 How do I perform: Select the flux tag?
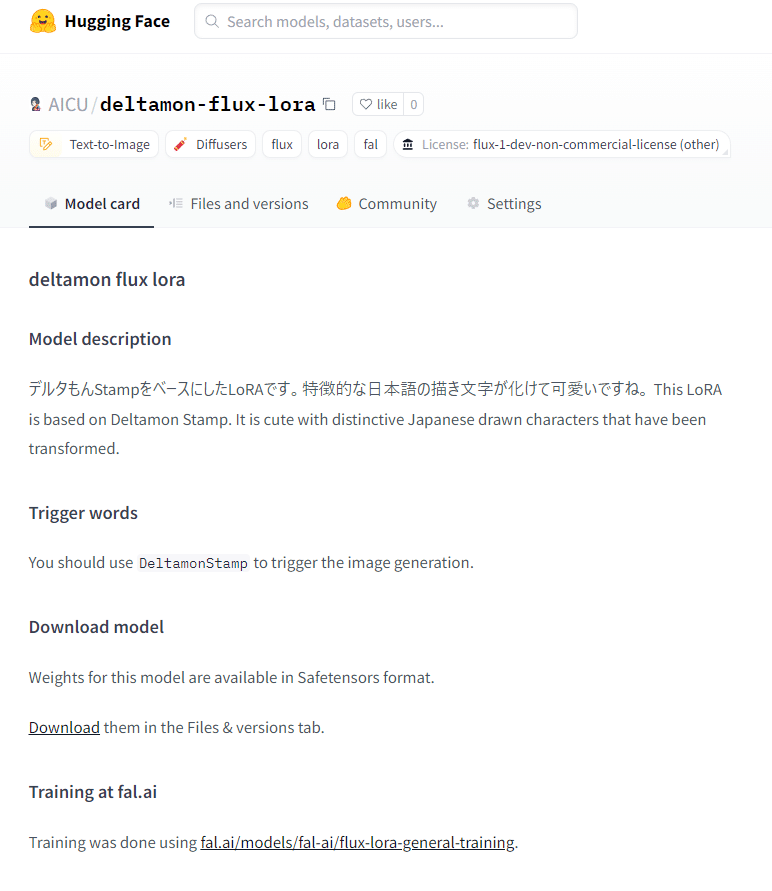pos(282,144)
